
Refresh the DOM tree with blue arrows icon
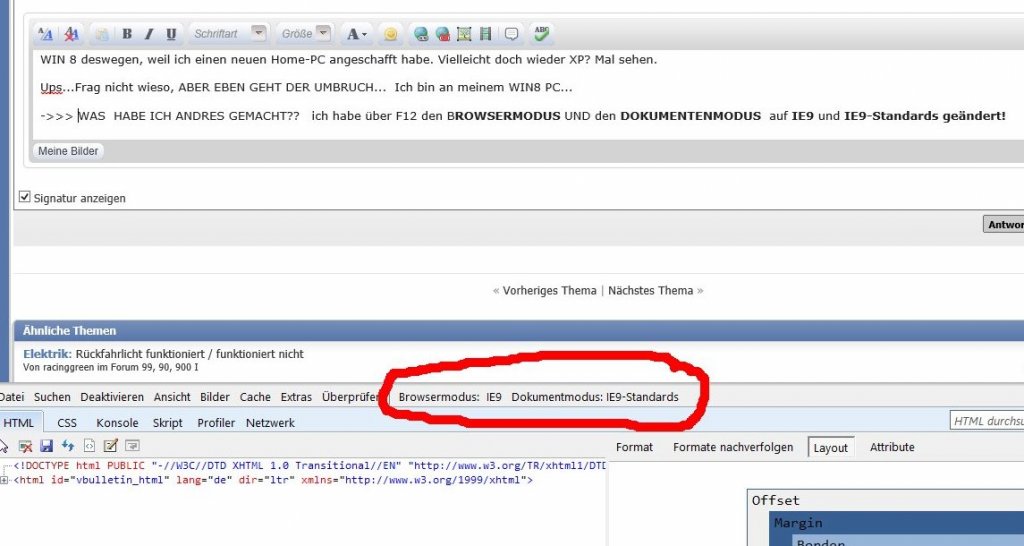(x=68, y=445)
